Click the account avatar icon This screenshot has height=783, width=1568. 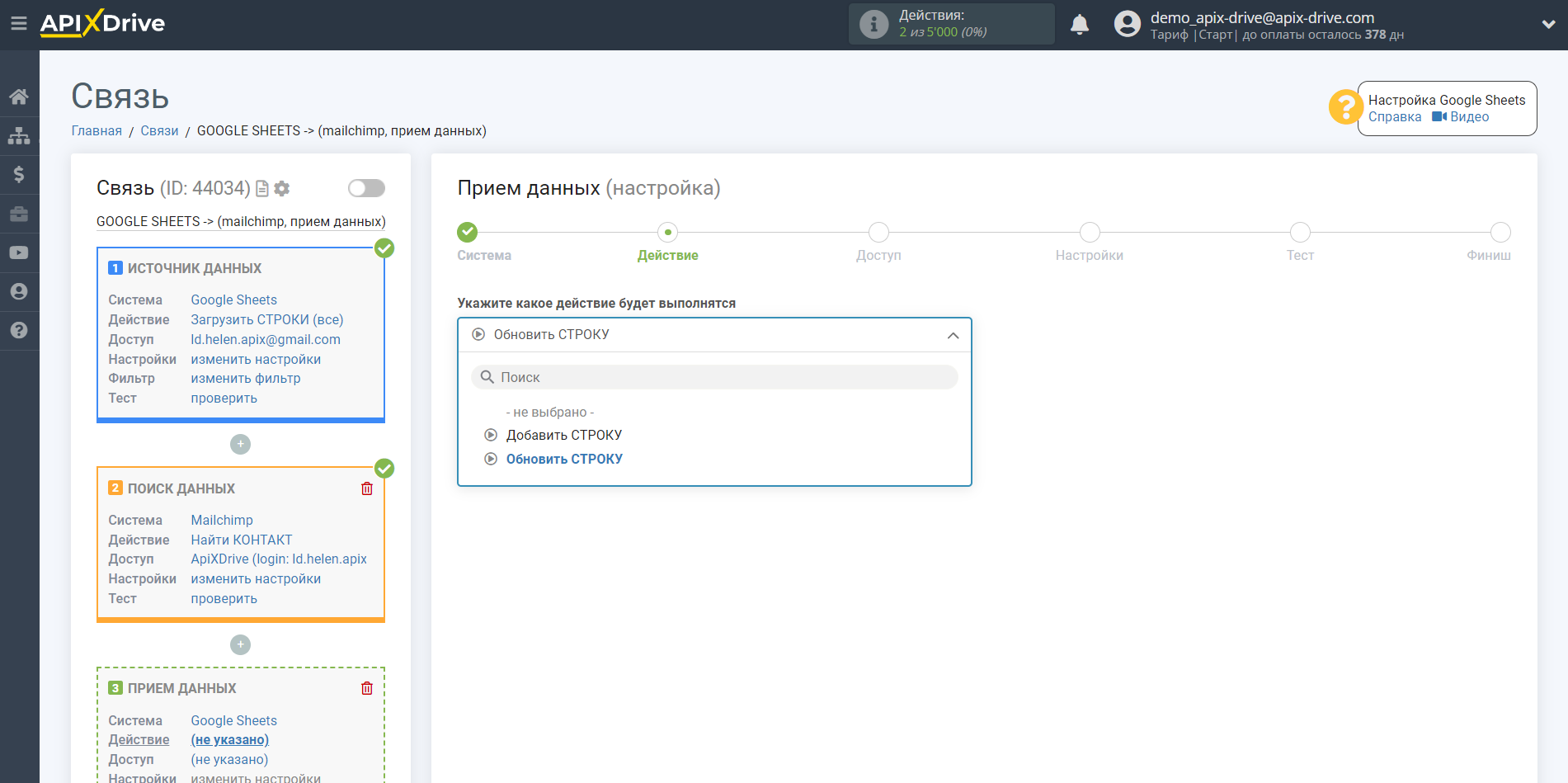tap(1127, 24)
